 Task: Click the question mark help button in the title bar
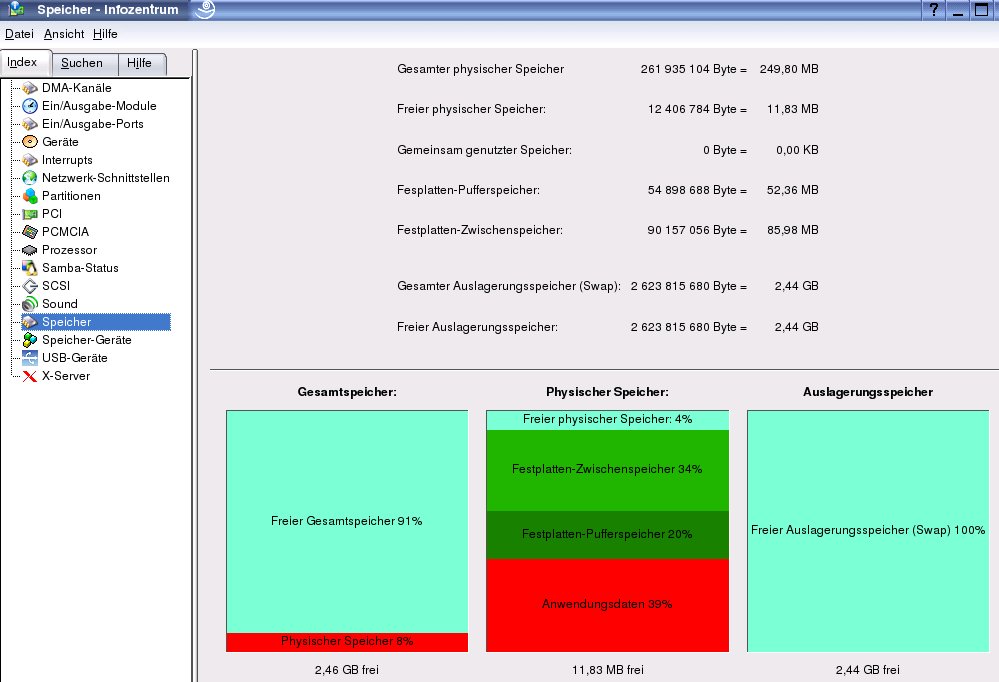[x=934, y=10]
